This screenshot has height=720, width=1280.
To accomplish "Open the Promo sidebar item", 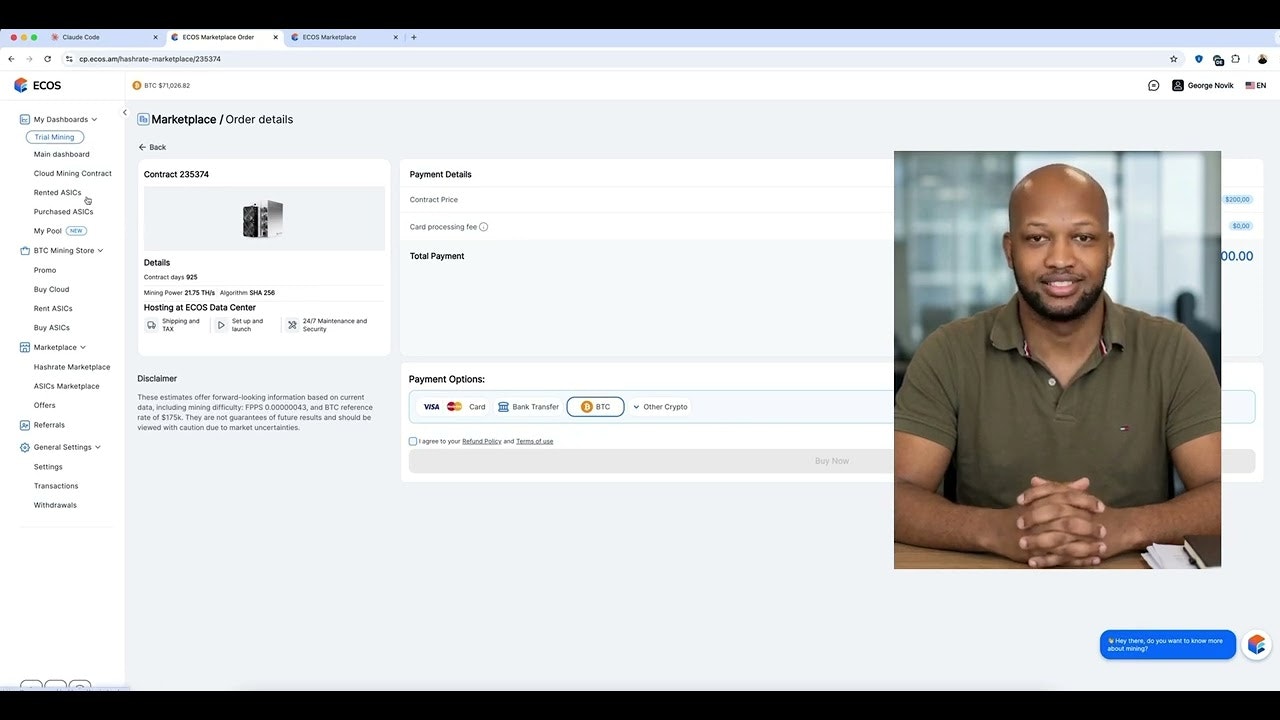I will [x=45, y=270].
